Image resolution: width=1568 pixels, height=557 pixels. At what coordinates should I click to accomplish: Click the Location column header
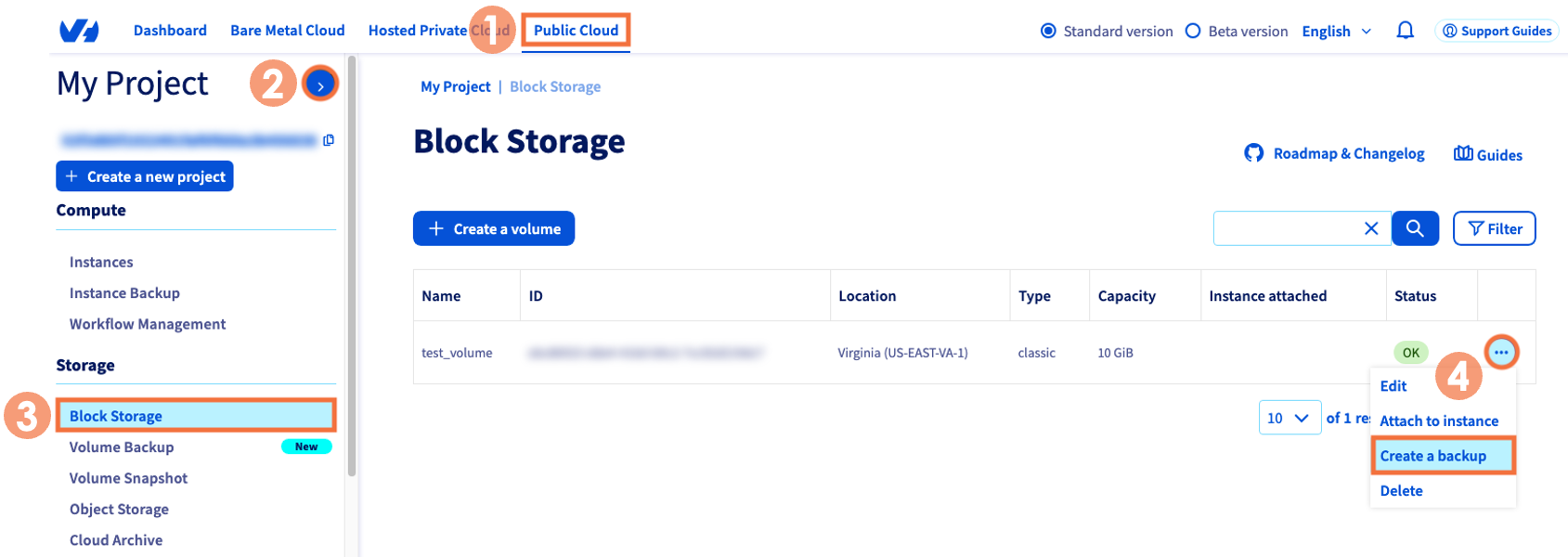pyautogui.click(x=867, y=296)
